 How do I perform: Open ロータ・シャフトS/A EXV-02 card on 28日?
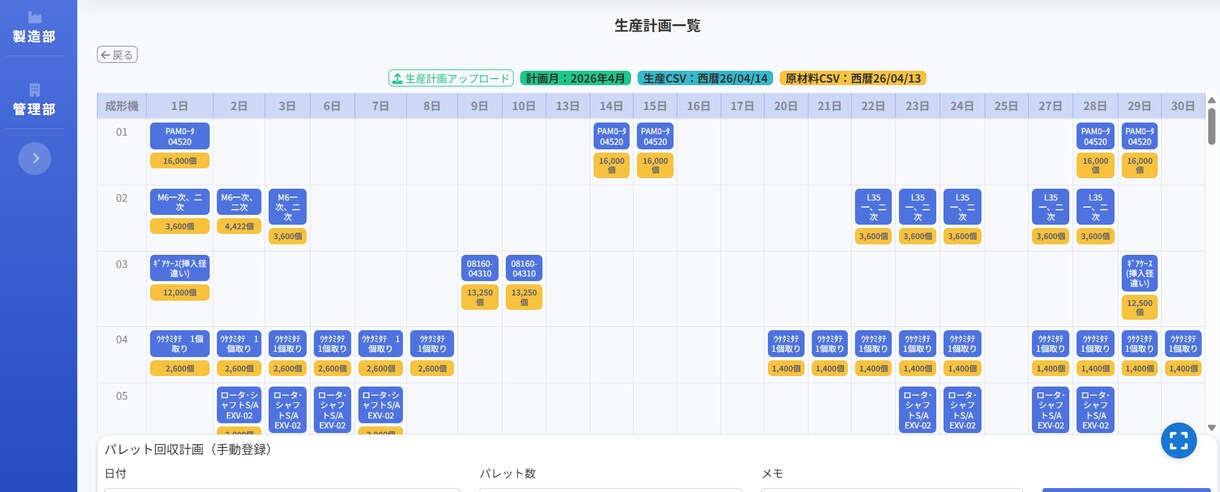pos(1096,410)
